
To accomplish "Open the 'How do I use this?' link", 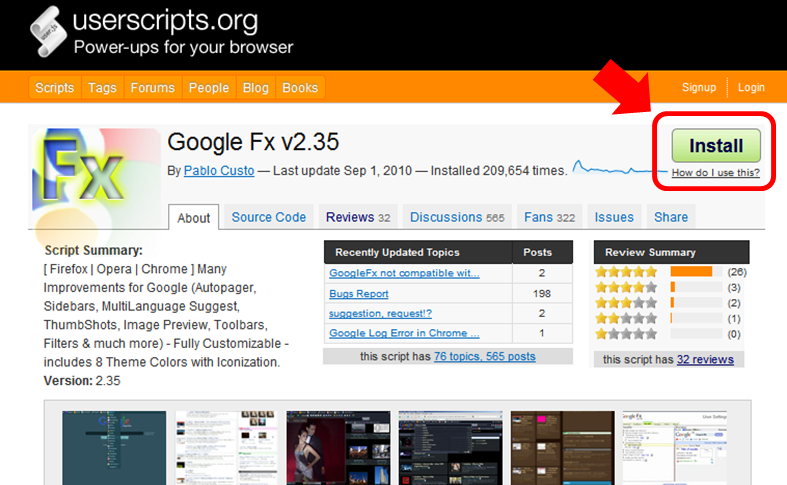I will click(716, 173).
